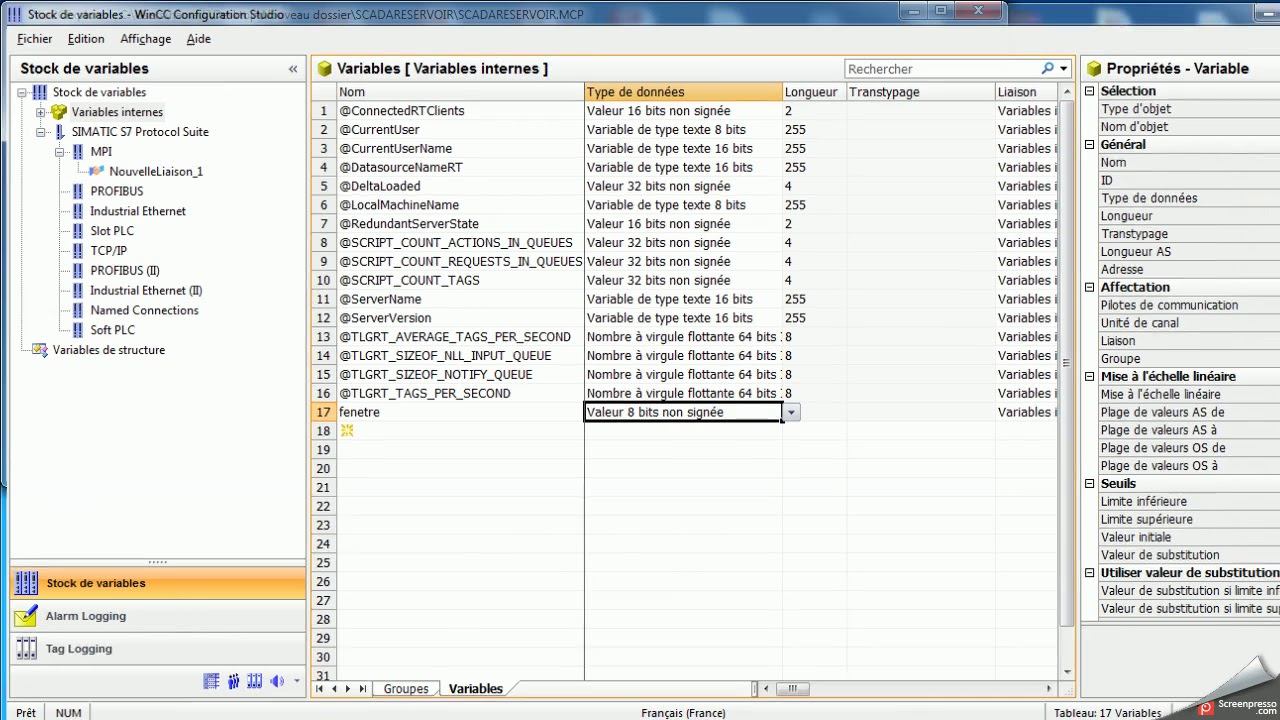This screenshot has width=1280, height=720.
Task: Select the fenetre variable name cell
Action: click(x=460, y=412)
